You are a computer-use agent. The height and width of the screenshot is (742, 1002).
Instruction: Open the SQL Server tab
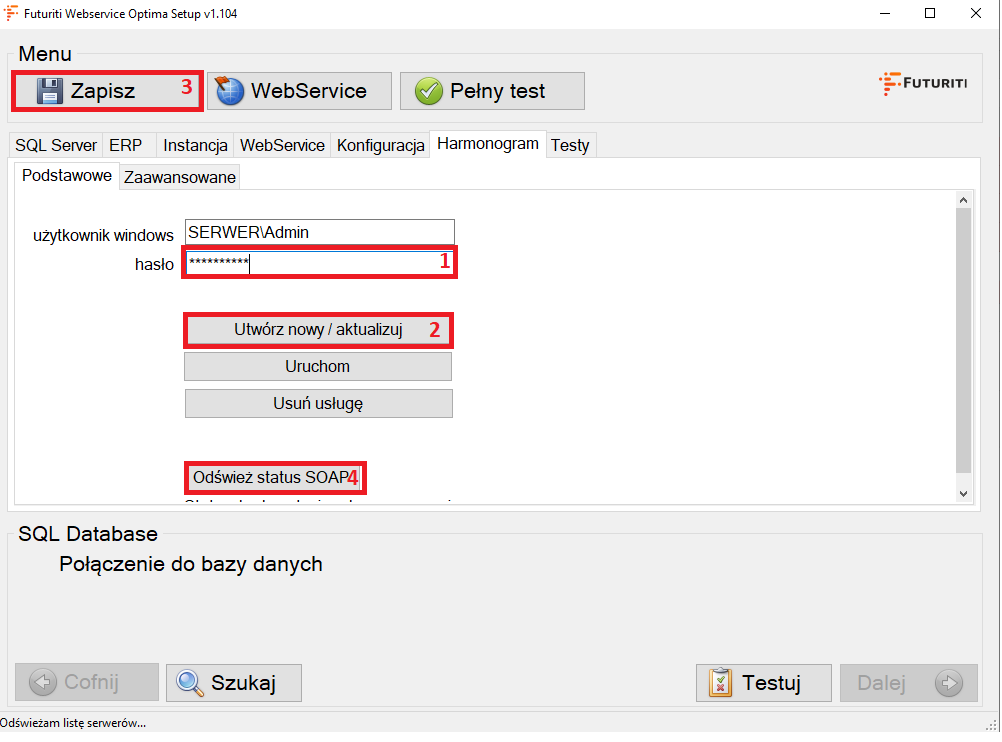[x=56, y=145]
